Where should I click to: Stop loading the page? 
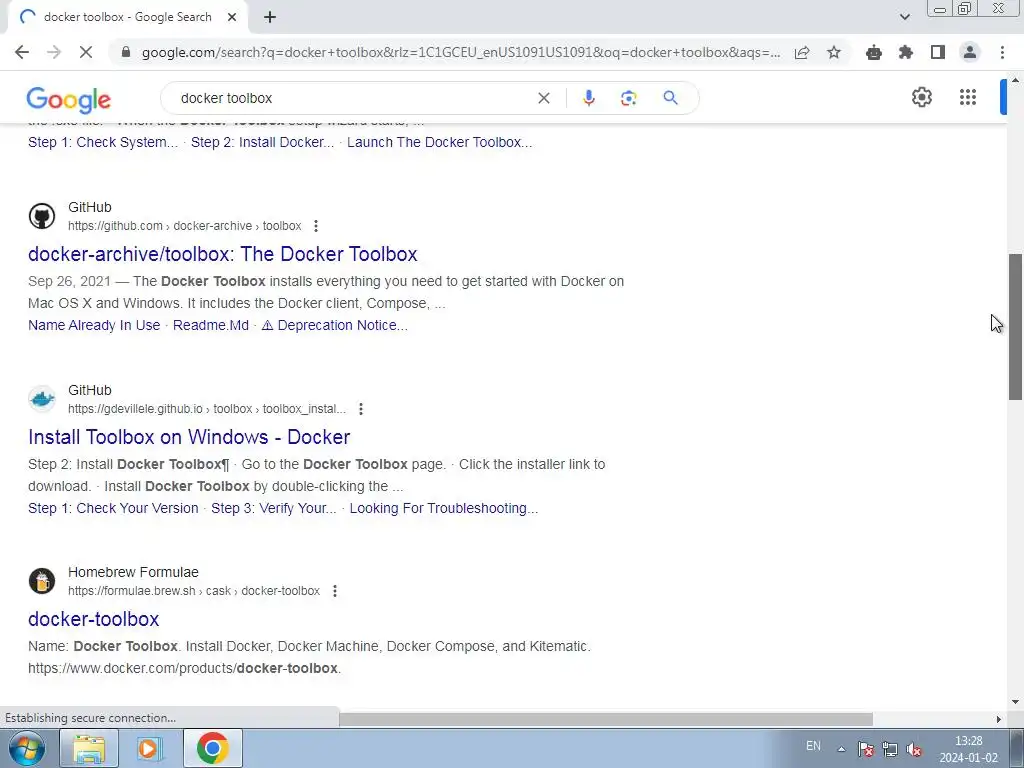pos(86,52)
